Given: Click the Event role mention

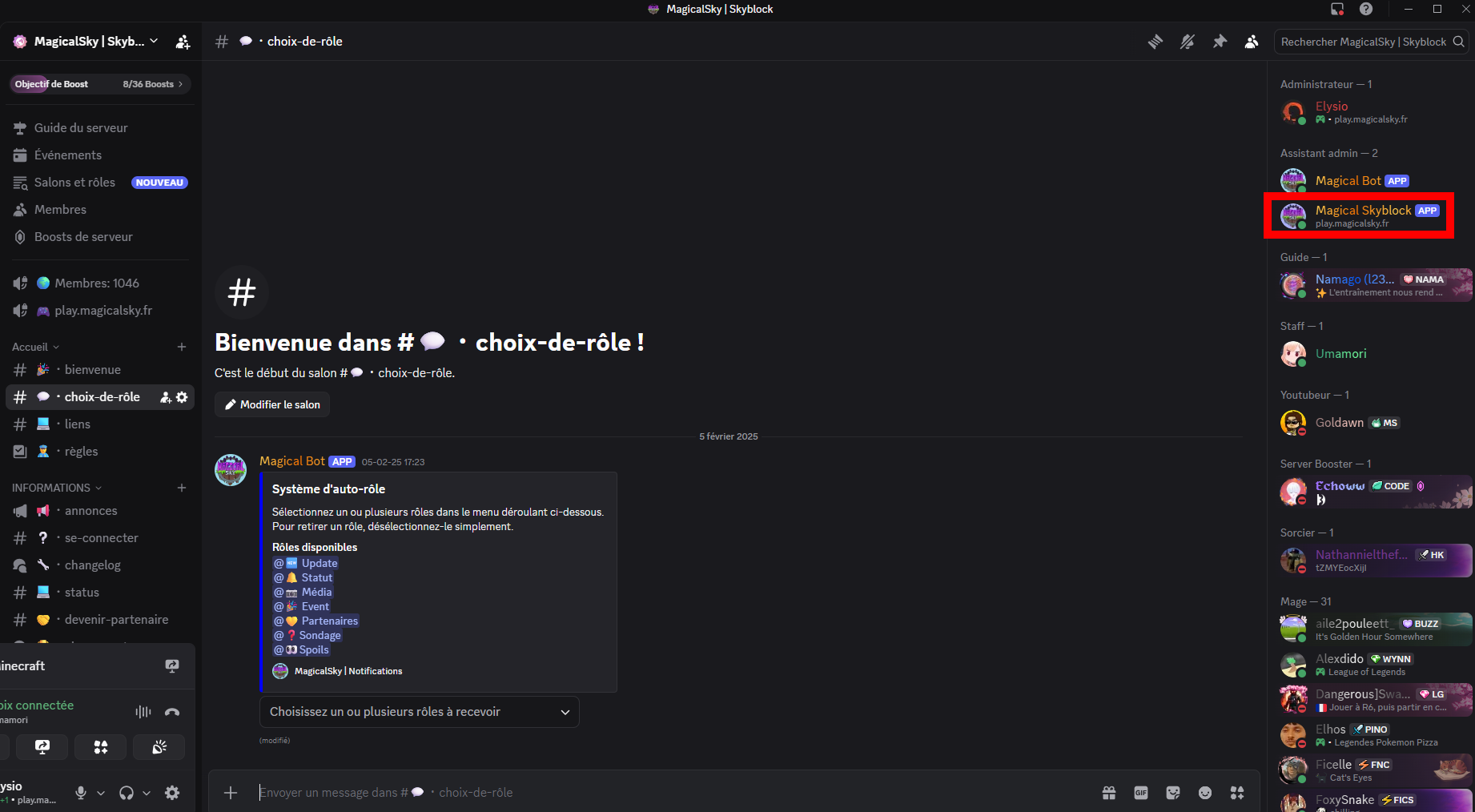Looking at the screenshot, I should (302, 606).
